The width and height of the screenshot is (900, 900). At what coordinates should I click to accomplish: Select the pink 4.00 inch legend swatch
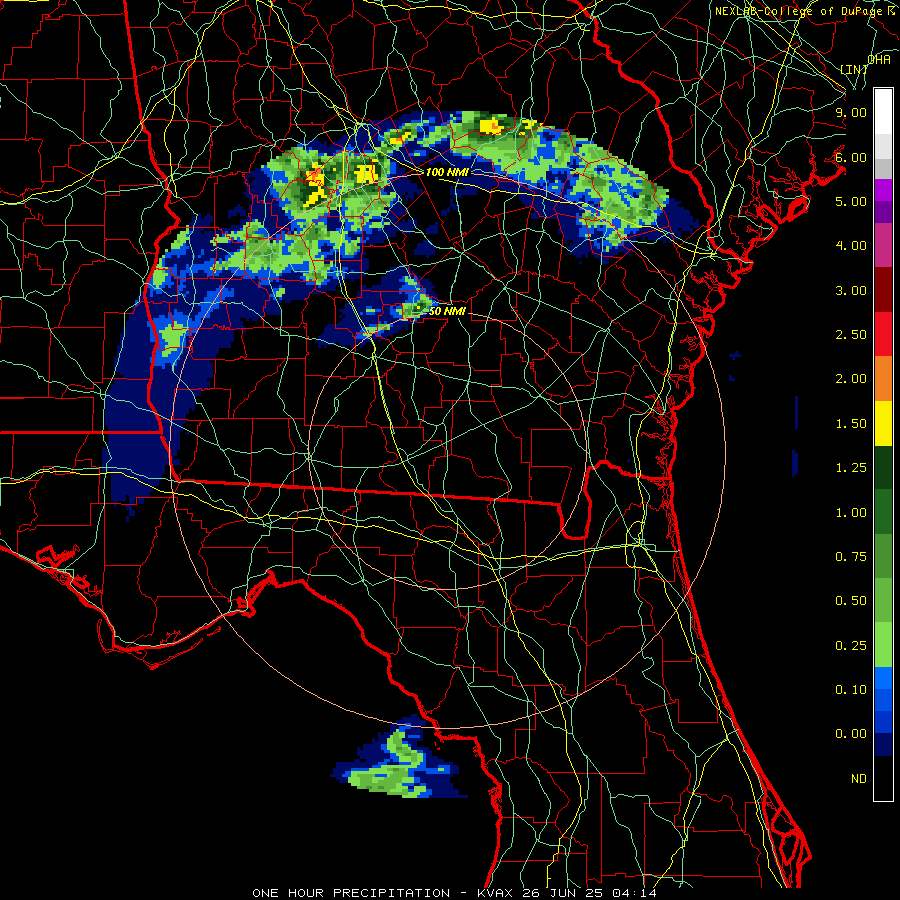[883, 245]
